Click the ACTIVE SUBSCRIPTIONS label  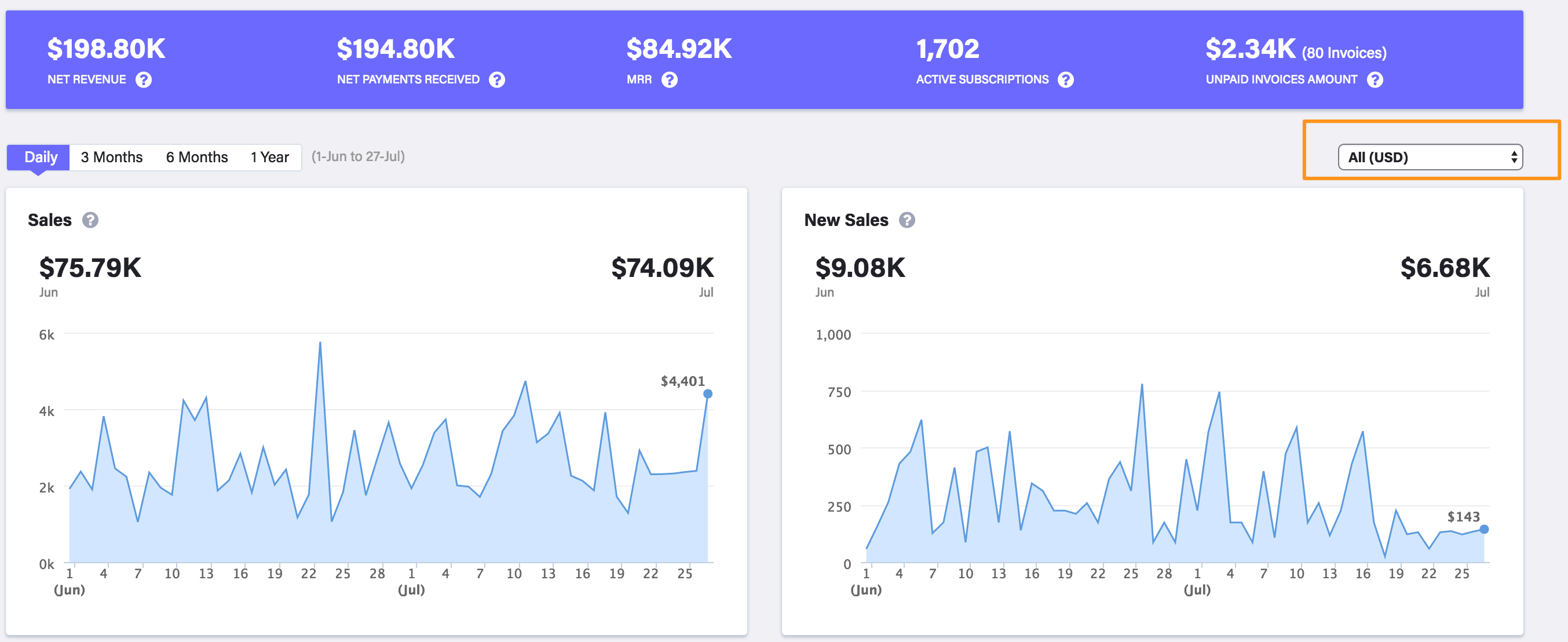pos(982,80)
